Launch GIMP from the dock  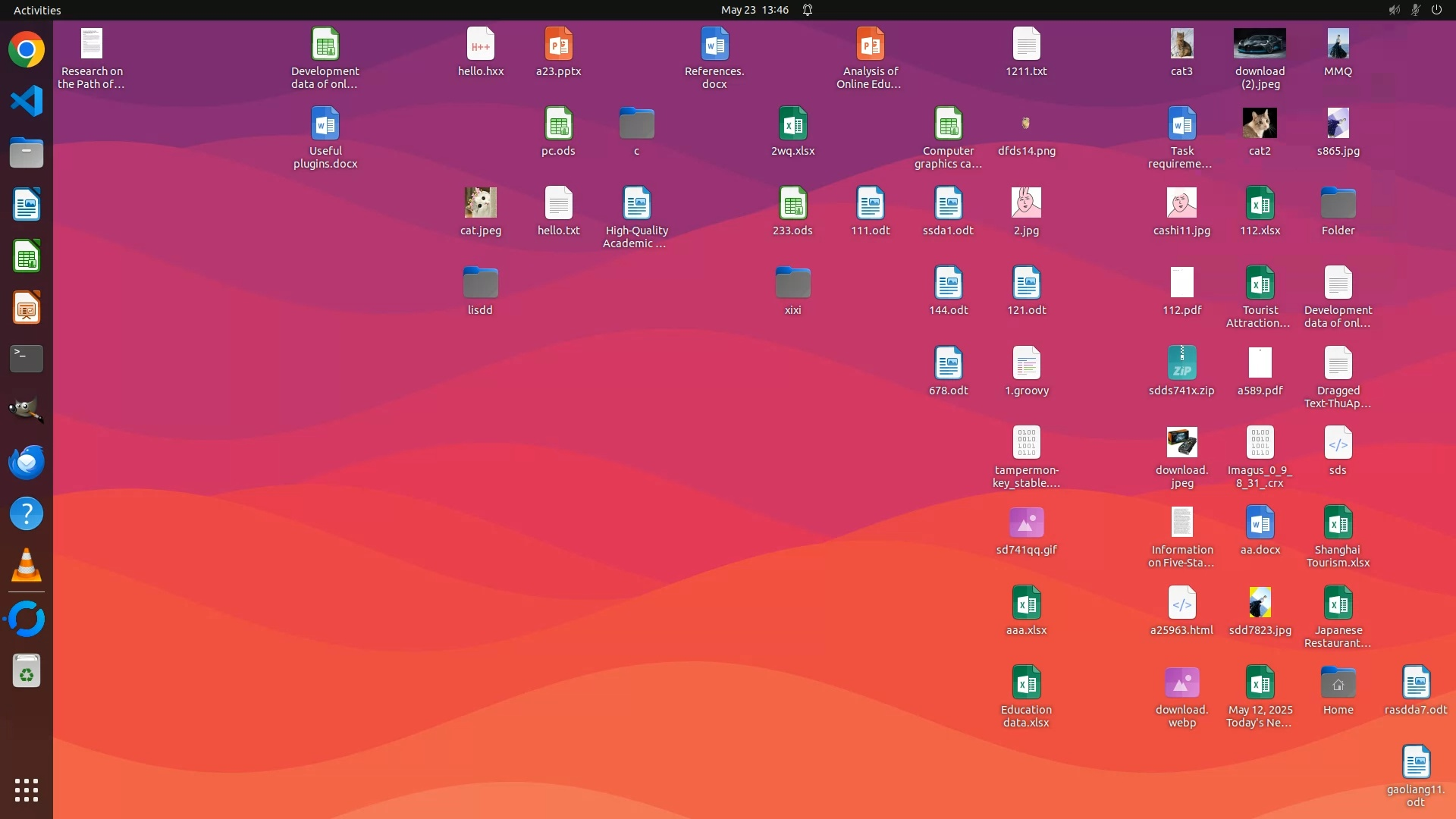pos(27,410)
